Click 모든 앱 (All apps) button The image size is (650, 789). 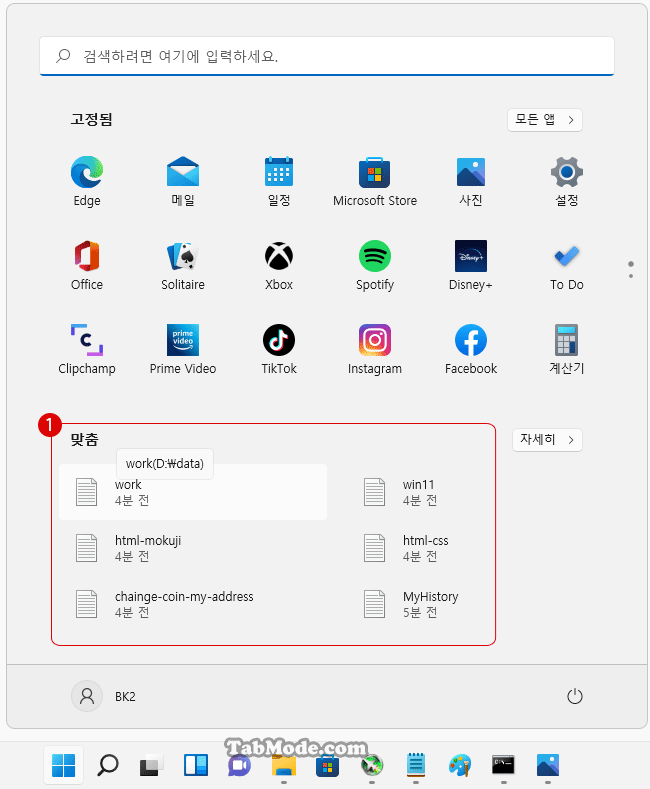point(545,120)
